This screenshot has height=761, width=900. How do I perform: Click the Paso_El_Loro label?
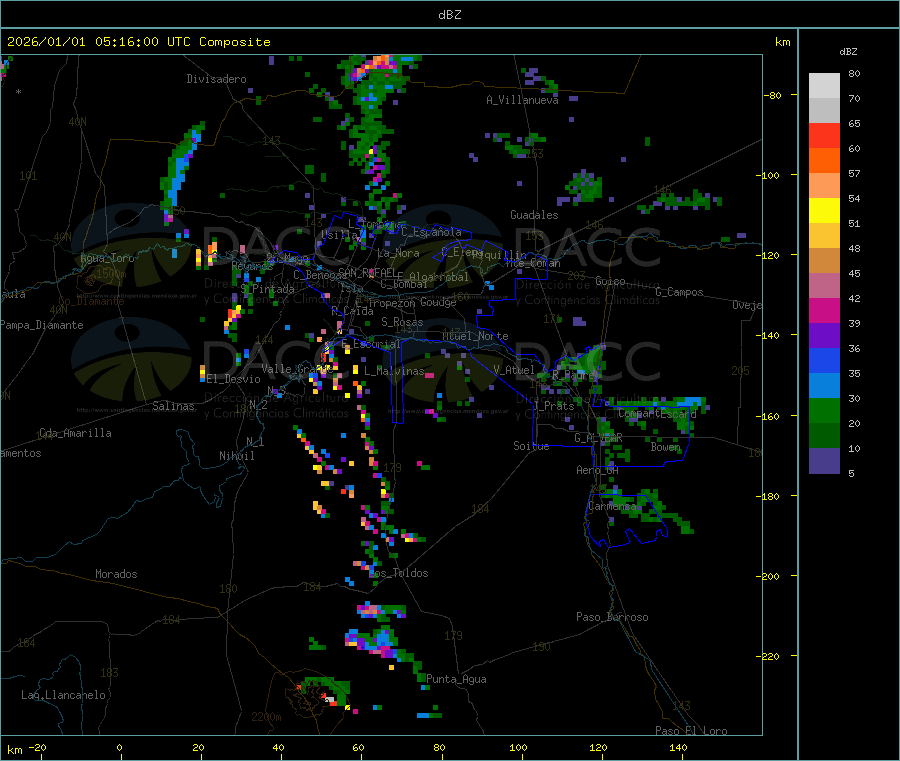pyautogui.click(x=691, y=731)
